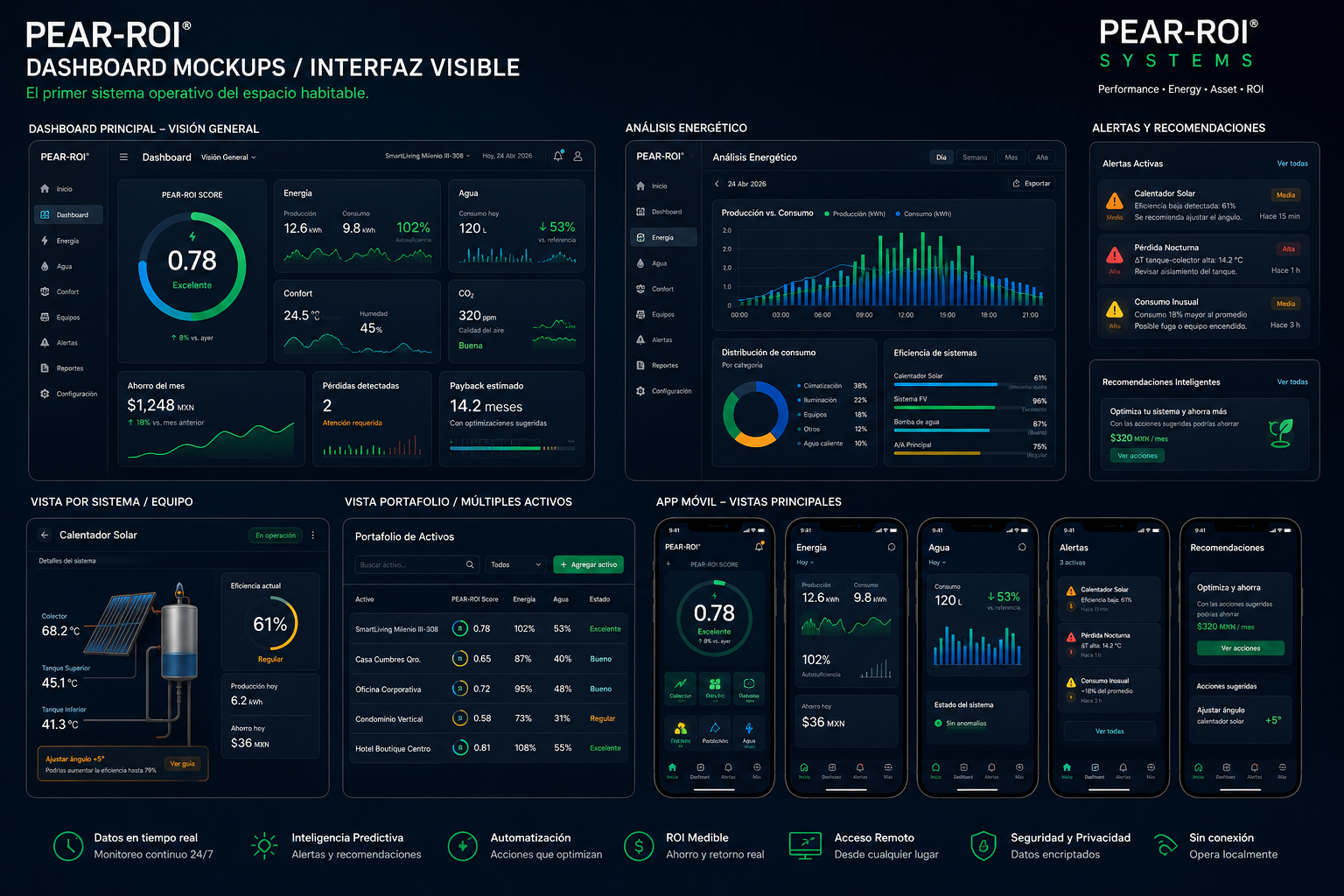Image resolution: width=1344 pixels, height=896 pixels.
Task: Tap Ver acciones on Recomendaciones mobile screen
Action: (1241, 648)
